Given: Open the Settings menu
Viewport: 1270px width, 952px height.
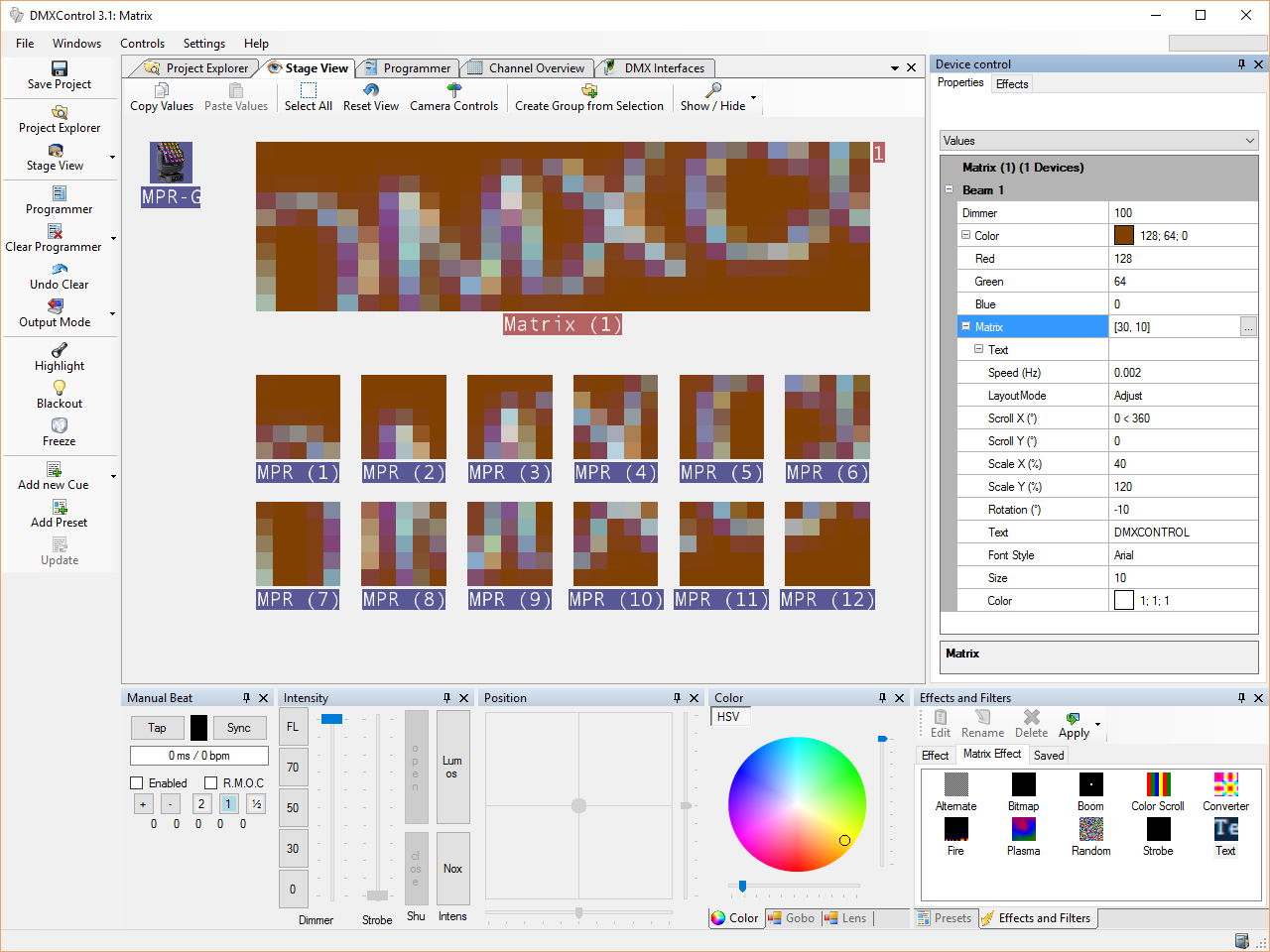Looking at the screenshot, I should [204, 44].
